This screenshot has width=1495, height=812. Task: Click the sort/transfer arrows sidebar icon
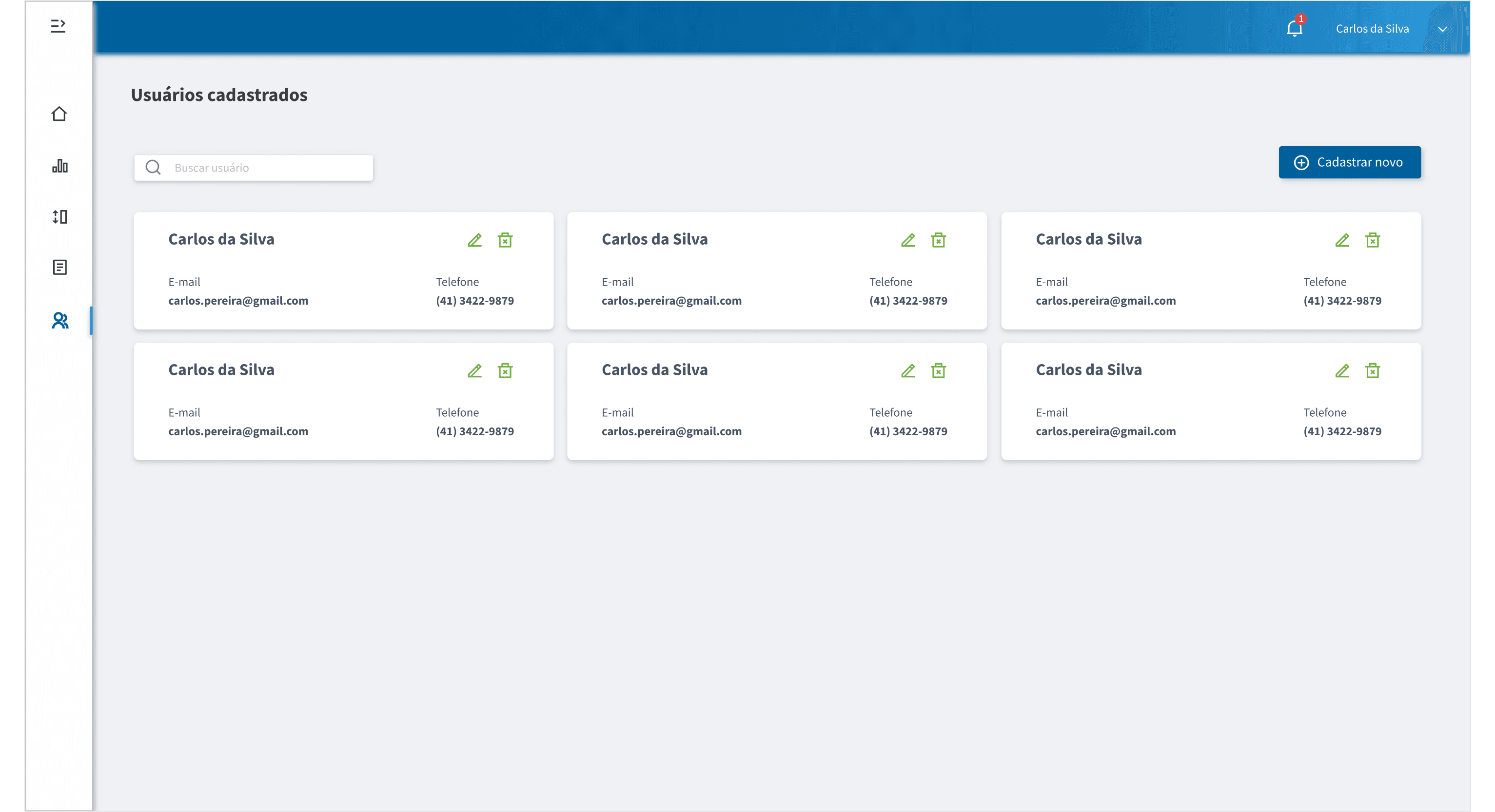pyautogui.click(x=60, y=217)
